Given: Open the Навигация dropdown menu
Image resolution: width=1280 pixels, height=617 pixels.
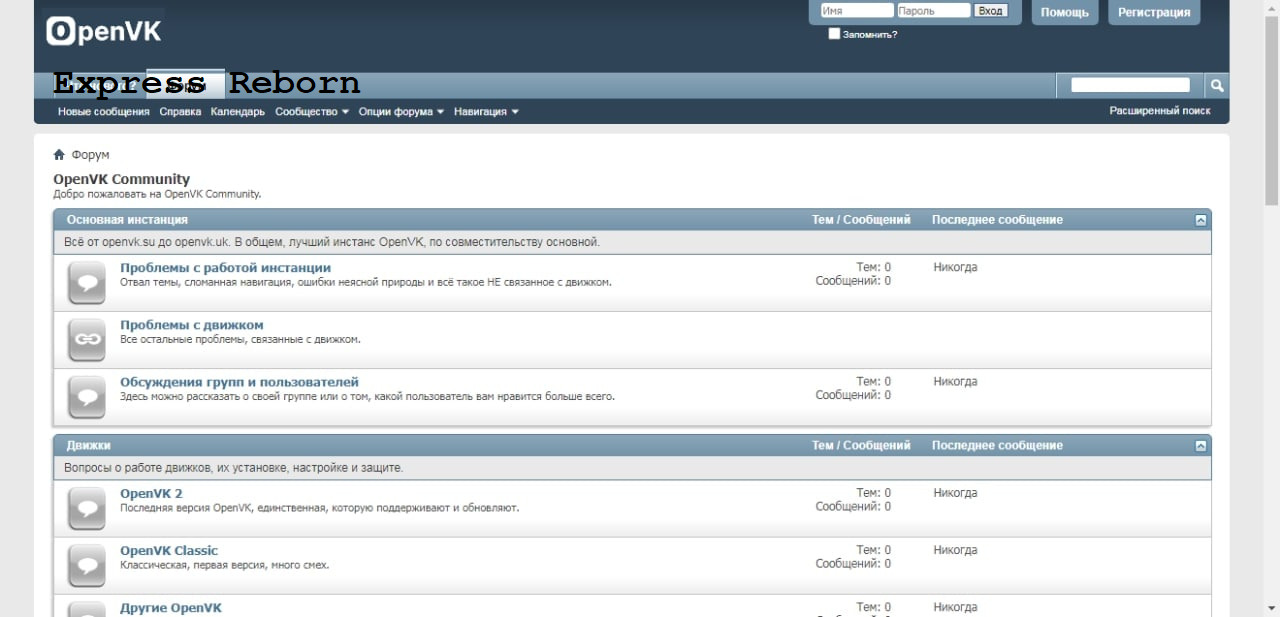Looking at the screenshot, I should pos(486,112).
